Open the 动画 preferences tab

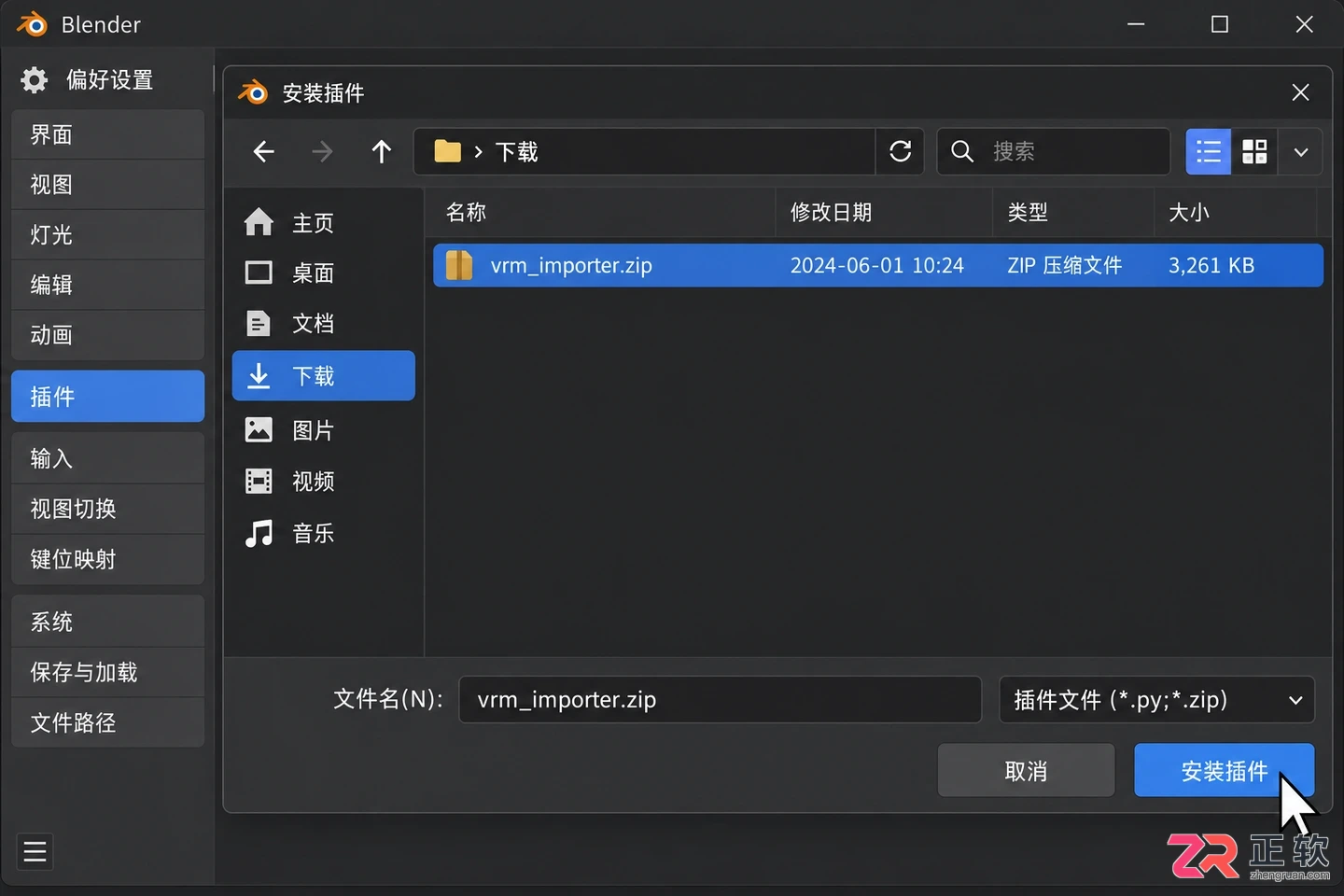[107, 335]
